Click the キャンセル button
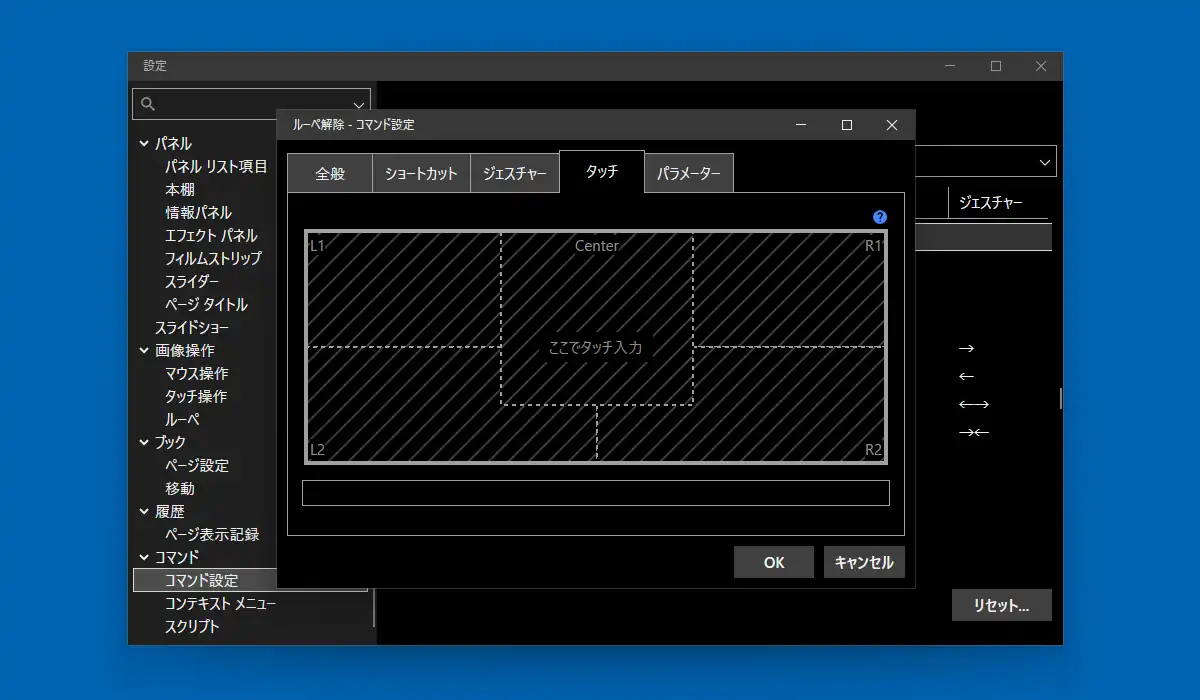Viewport: 1200px width, 700px height. [864, 562]
